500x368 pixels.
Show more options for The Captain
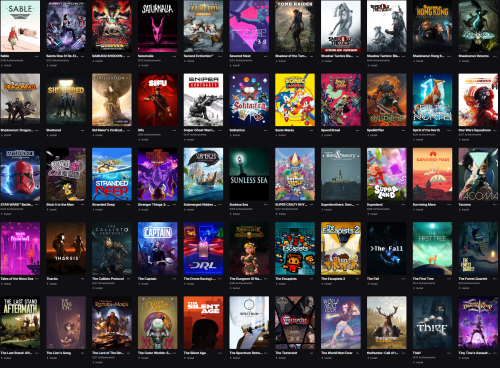(174, 279)
